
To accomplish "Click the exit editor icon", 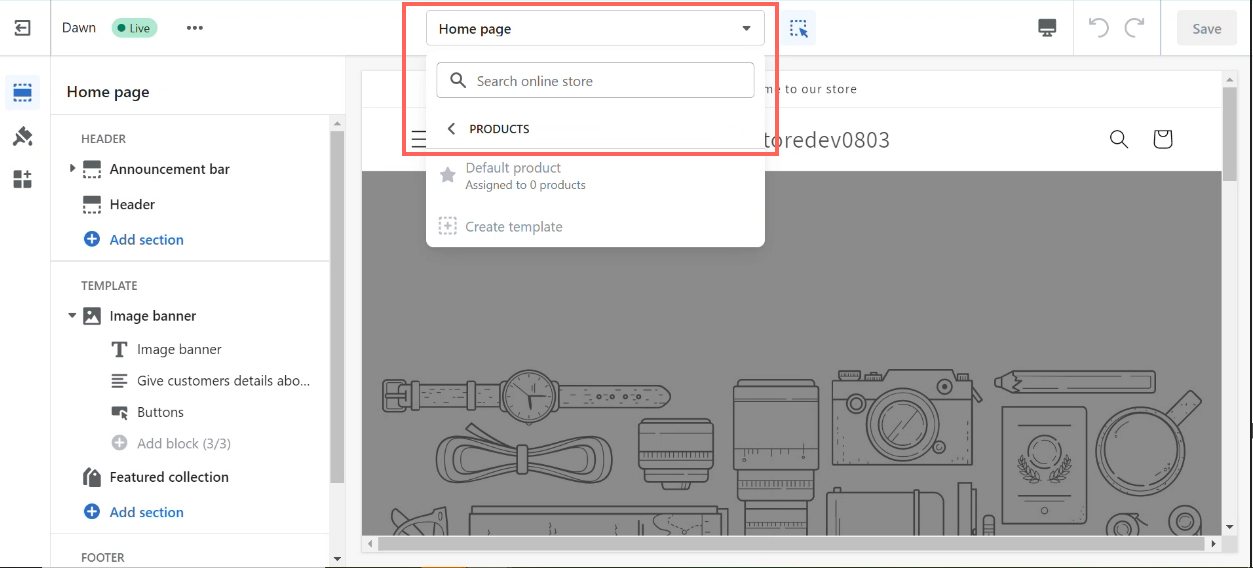I will [22, 28].
